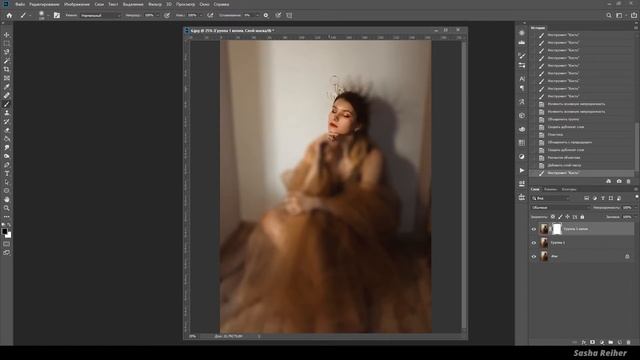Select the Crop tool
This screenshot has width=640, height=360.
pyautogui.click(x=7, y=69)
